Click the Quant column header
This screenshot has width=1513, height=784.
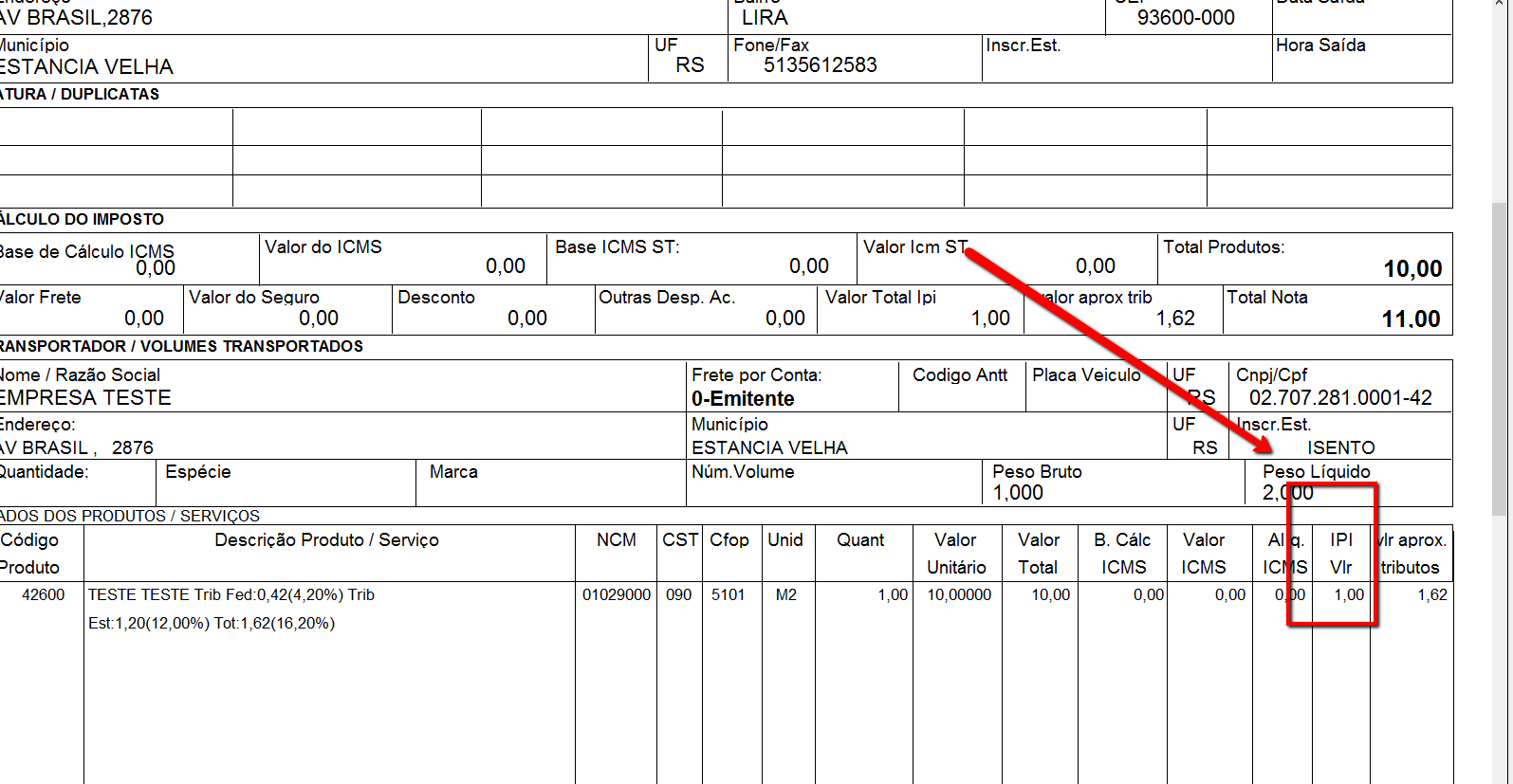(860, 540)
